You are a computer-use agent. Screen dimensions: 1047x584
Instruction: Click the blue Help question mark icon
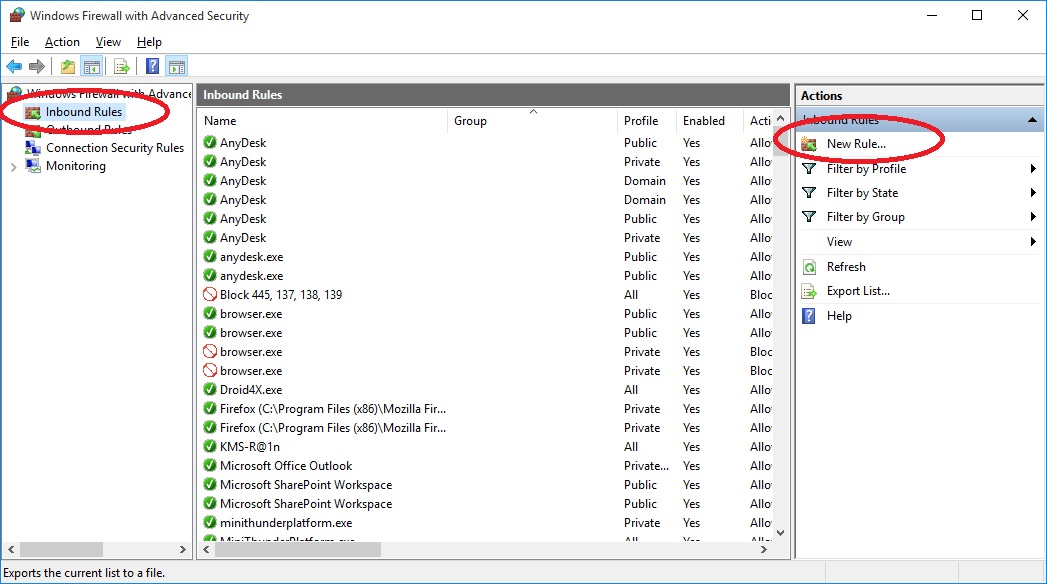(152, 67)
